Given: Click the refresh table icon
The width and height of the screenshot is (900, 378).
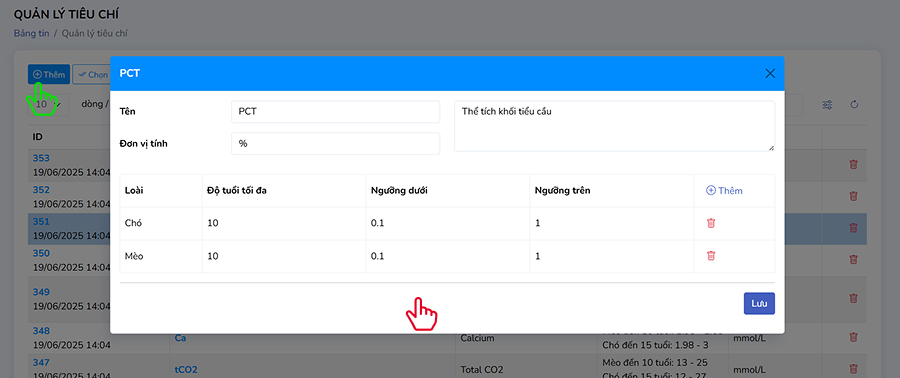Looking at the screenshot, I should click(x=854, y=104).
